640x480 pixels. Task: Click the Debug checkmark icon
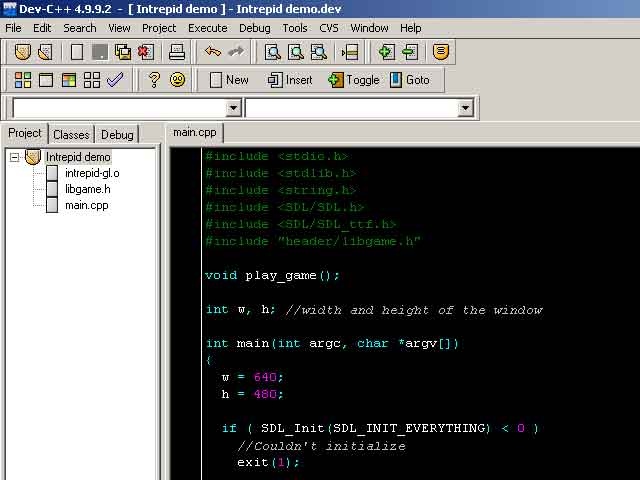click(x=115, y=80)
